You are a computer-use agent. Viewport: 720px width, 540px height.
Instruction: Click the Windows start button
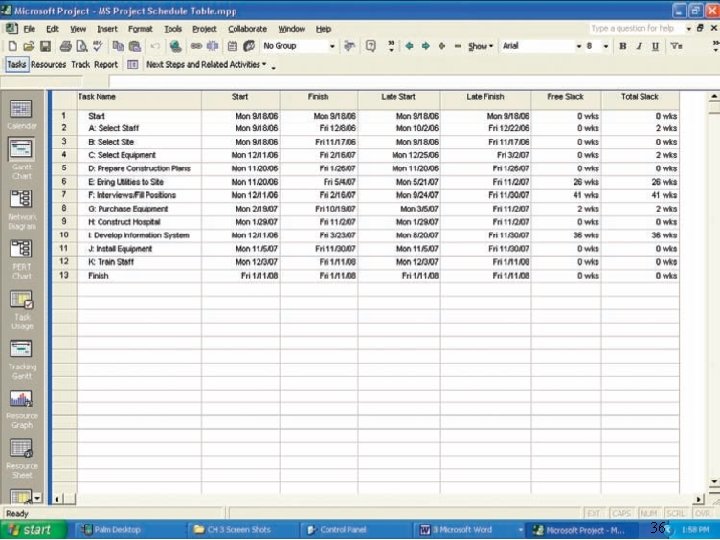pyautogui.click(x=33, y=530)
